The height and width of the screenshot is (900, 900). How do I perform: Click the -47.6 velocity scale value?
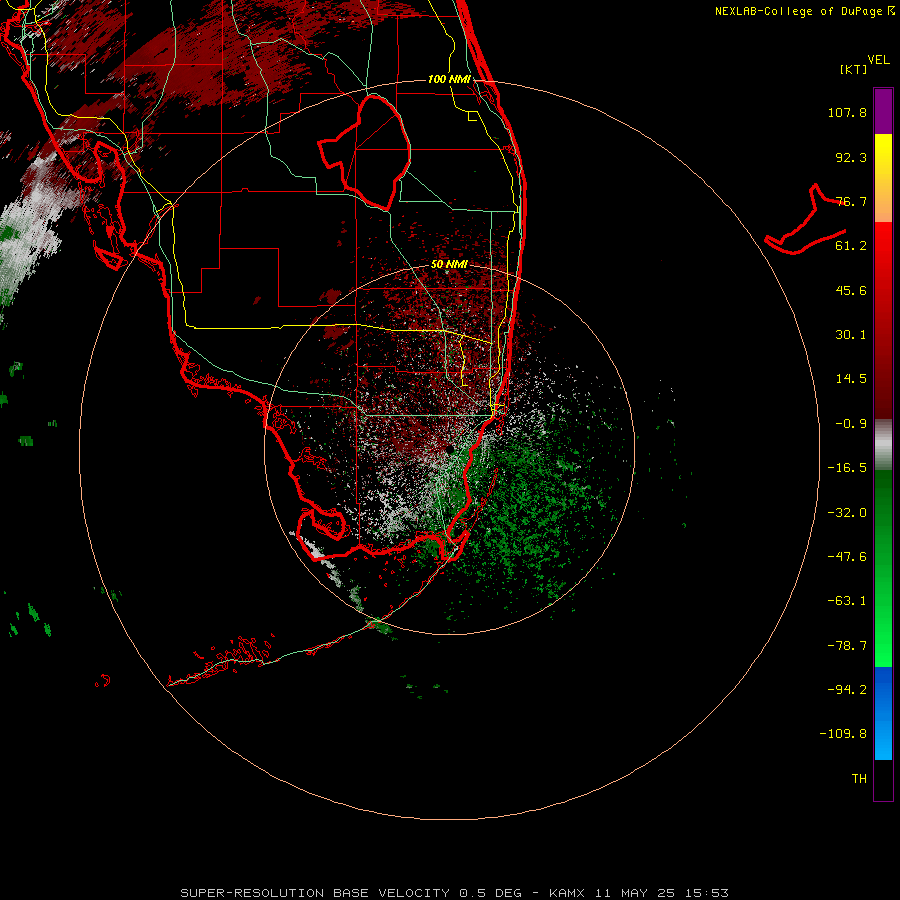[x=847, y=557]
